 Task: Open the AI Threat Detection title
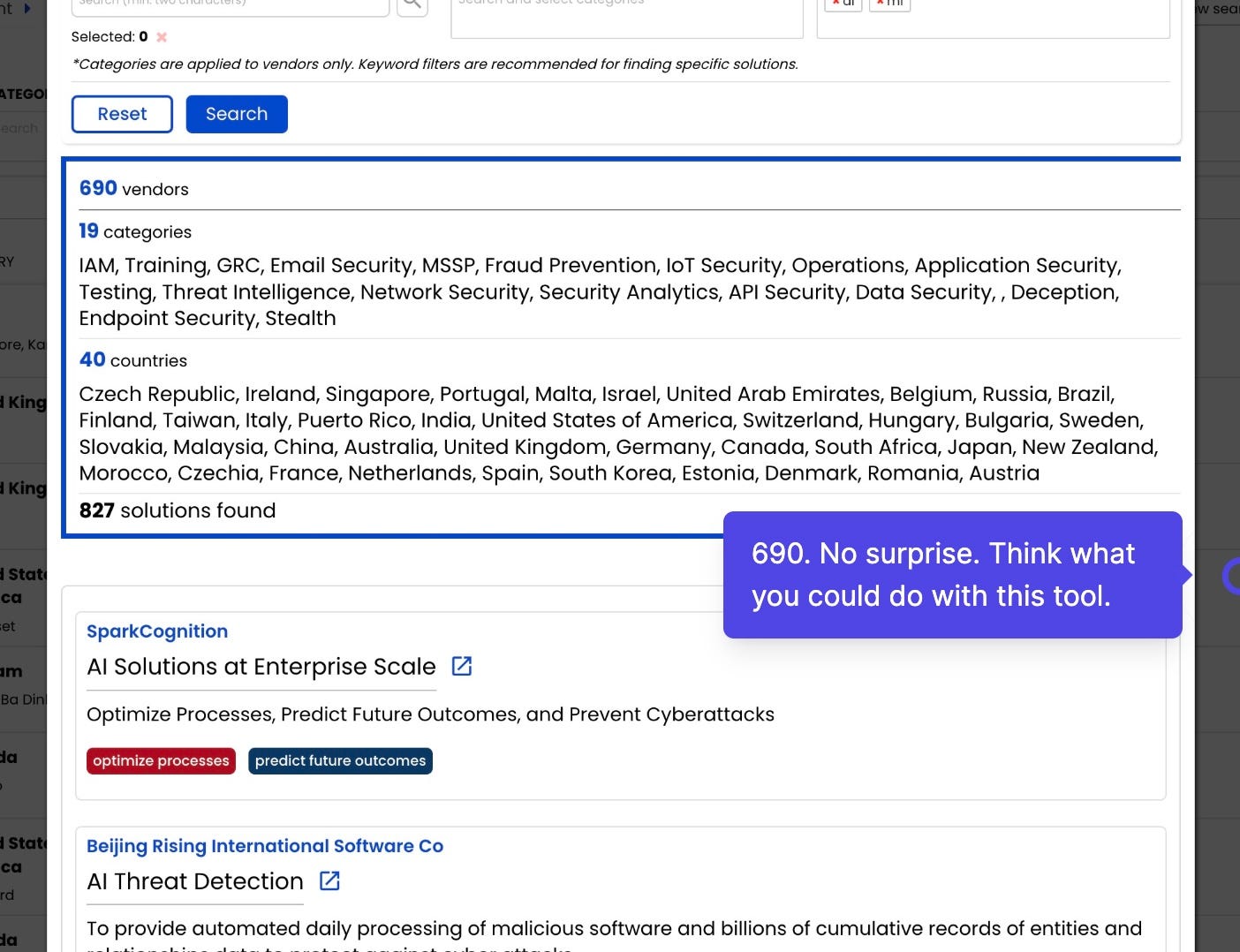(x=195, y=881)
